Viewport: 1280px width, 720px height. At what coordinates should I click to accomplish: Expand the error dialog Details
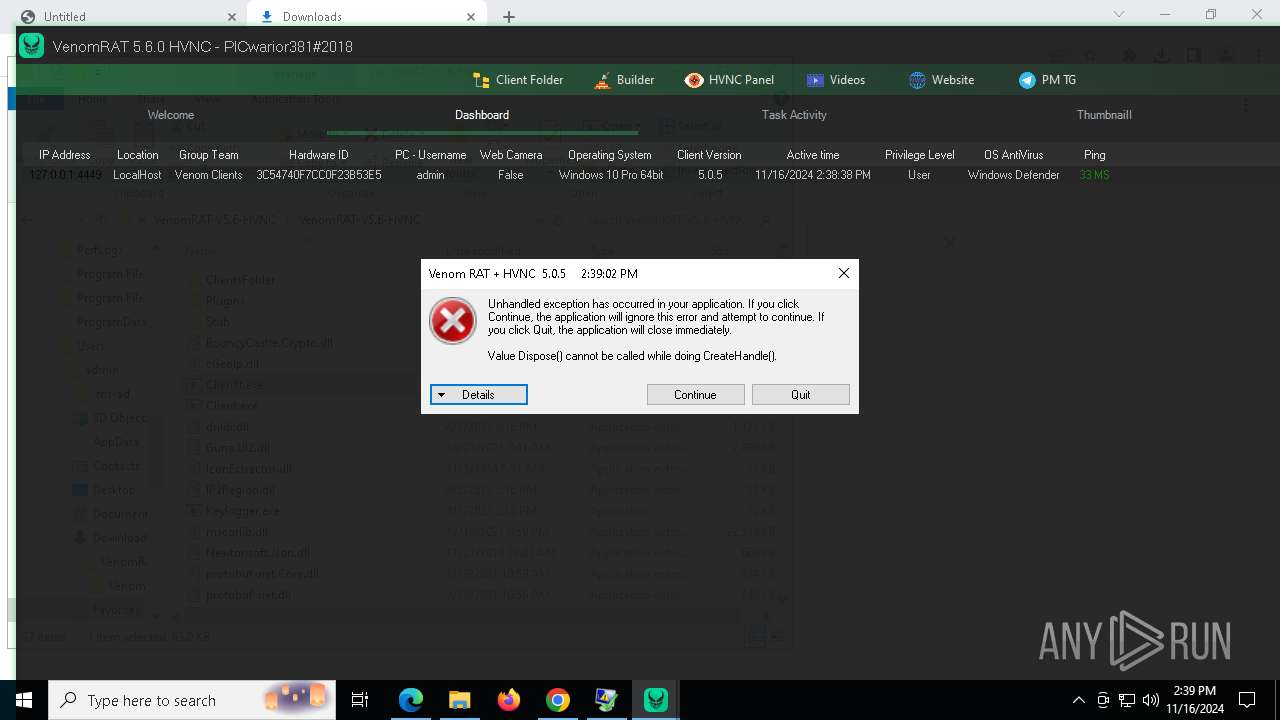[x=479, y=395]
